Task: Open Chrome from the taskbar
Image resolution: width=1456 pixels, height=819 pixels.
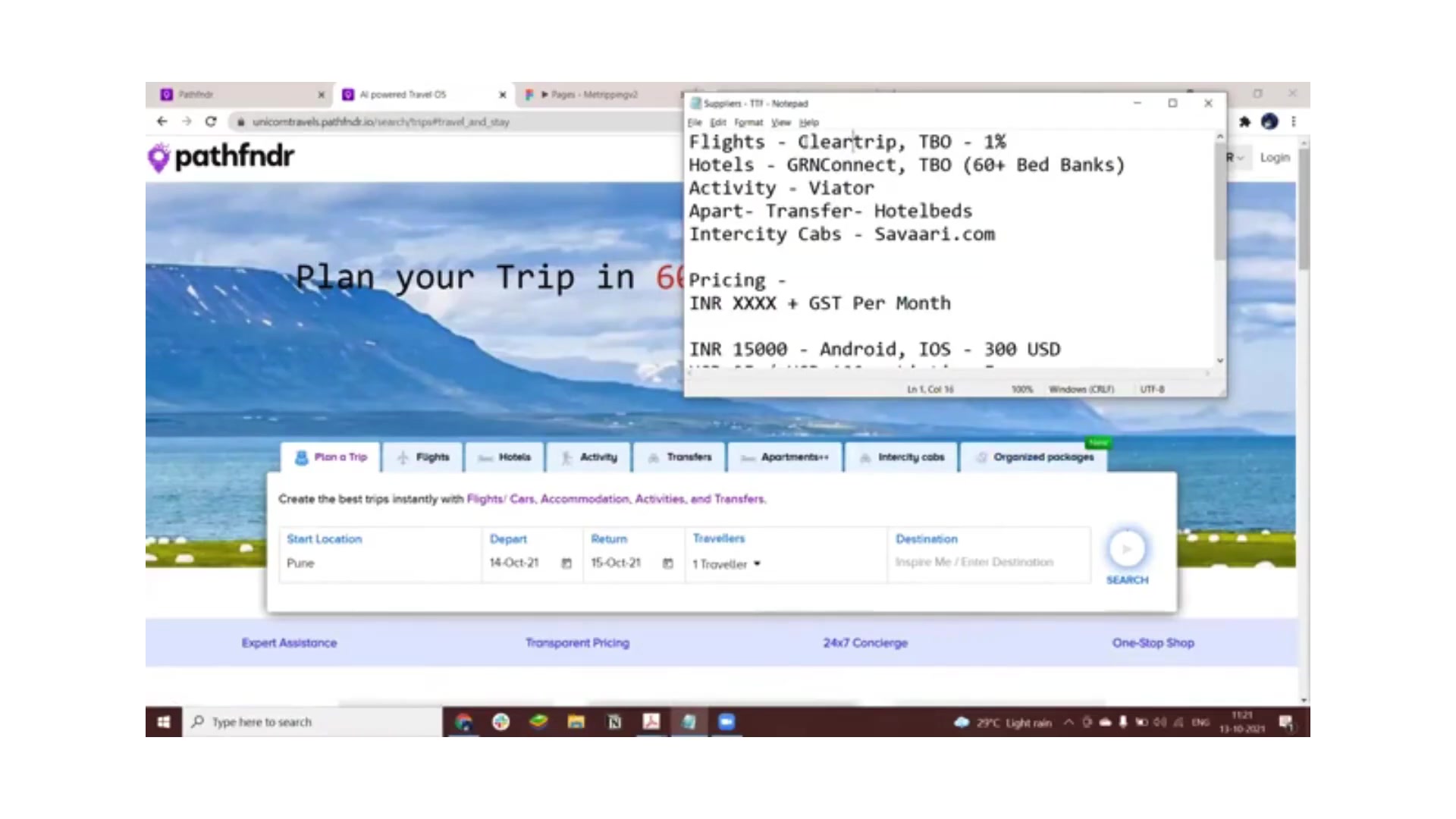Action: (x=463, y=722)
